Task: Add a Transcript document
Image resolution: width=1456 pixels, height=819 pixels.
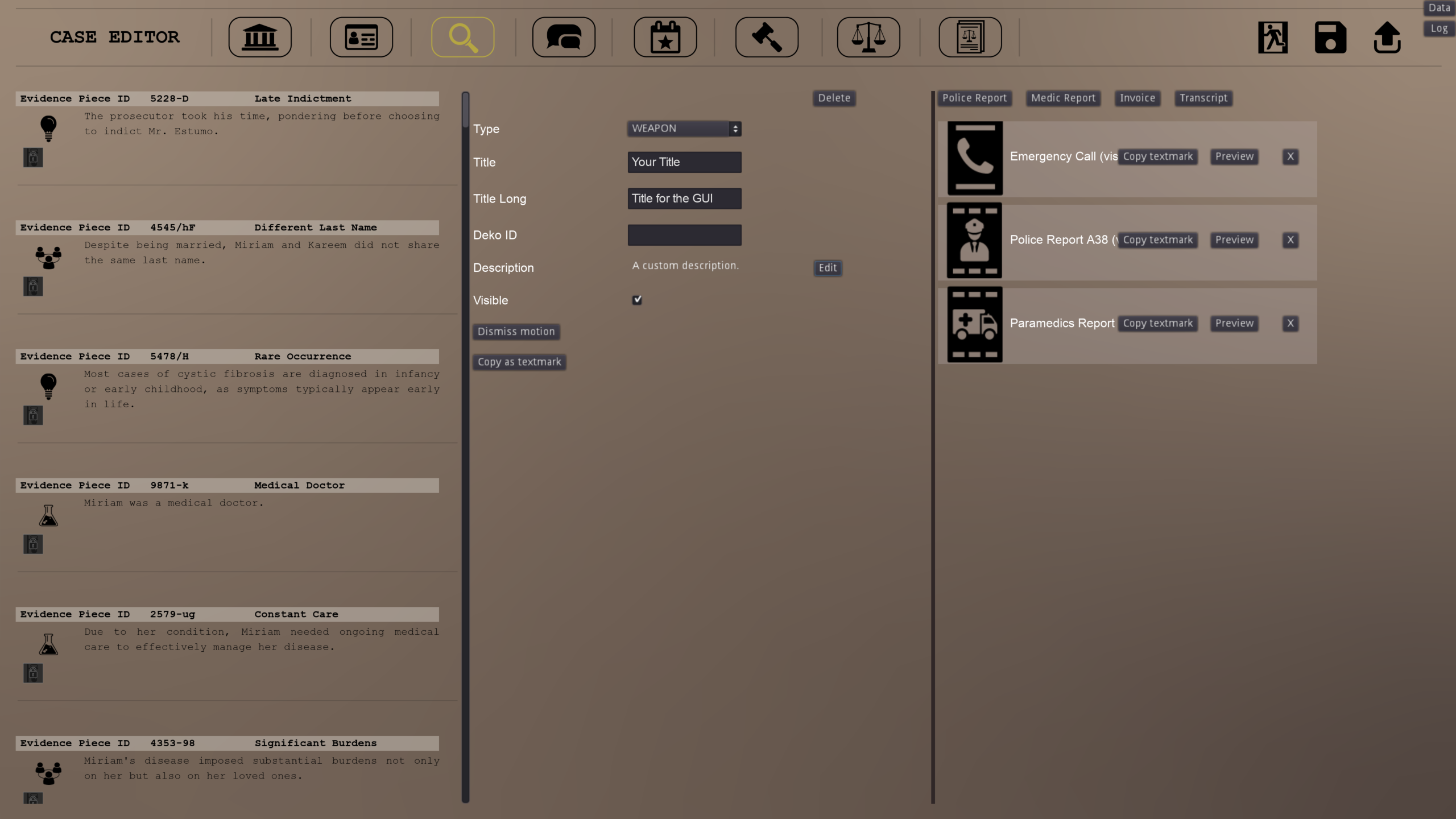Action: pyautogui.click(x=1203, y=98)
